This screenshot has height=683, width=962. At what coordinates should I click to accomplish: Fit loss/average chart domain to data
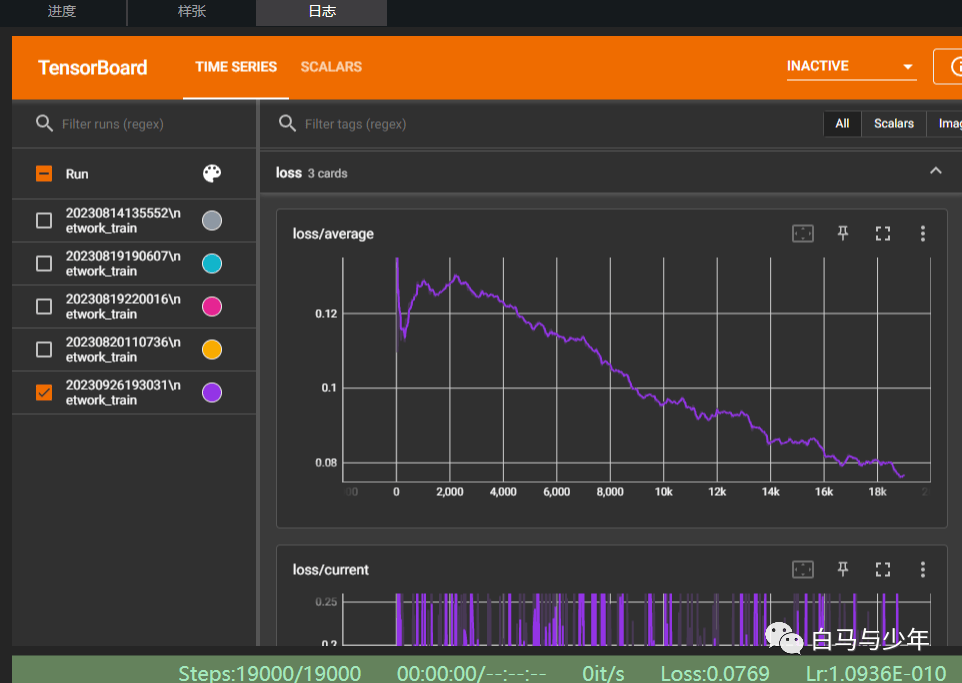[x=802, y=233]
